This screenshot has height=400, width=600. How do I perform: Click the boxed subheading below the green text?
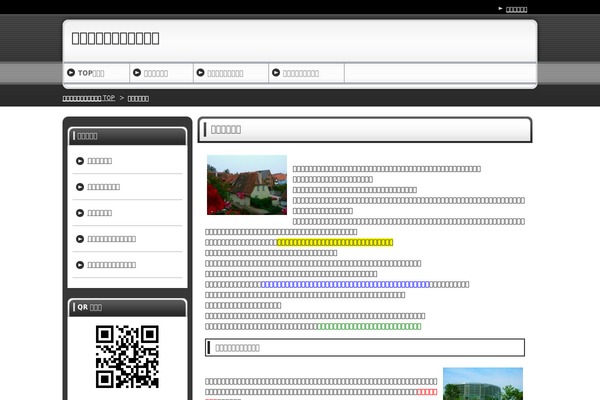365,348
